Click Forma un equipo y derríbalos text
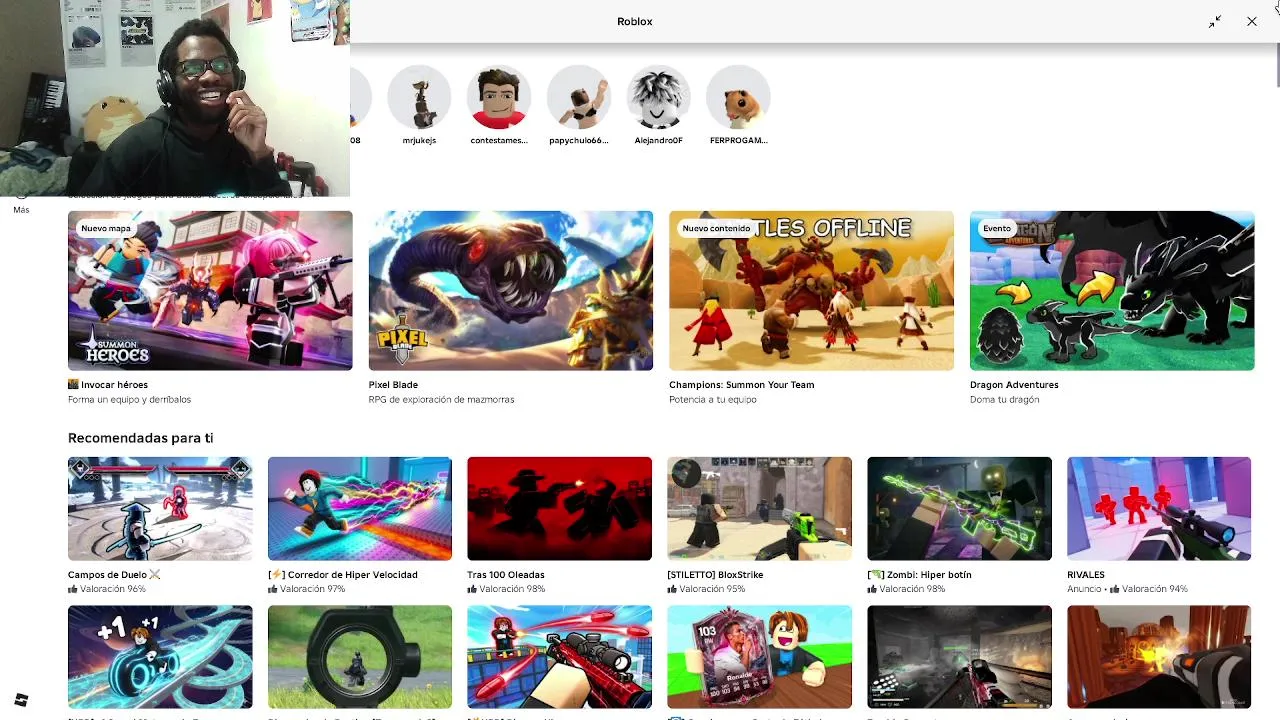 click(129, 400)
